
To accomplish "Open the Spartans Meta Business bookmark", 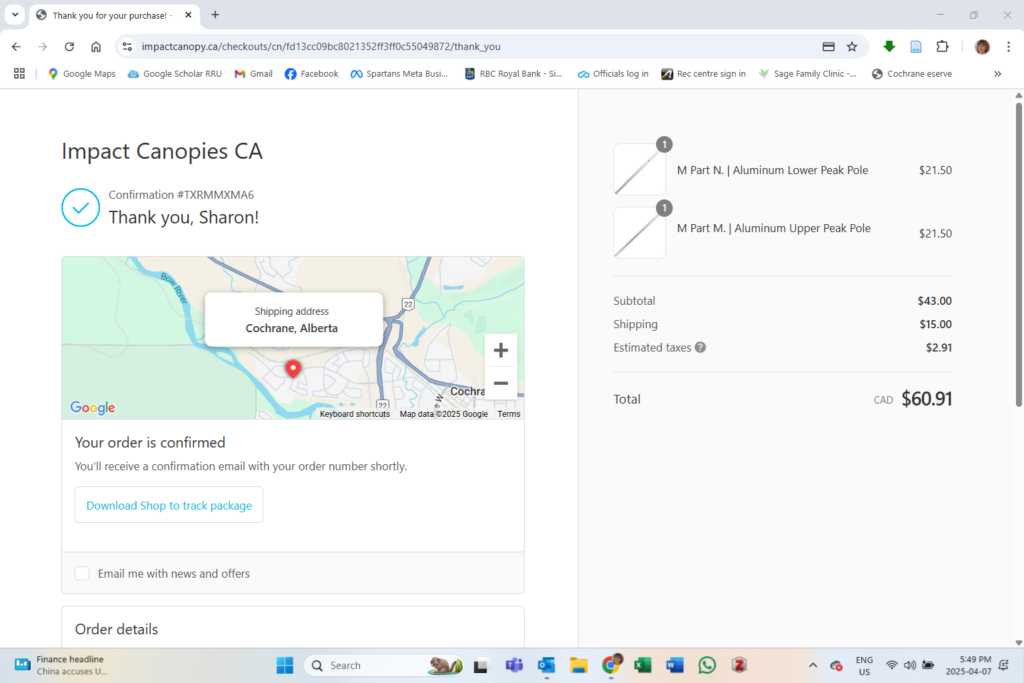I will click(399, 74).
